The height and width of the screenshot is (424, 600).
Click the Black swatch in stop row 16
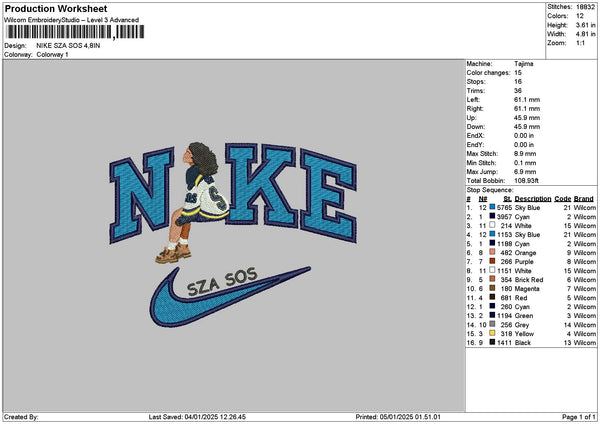click(x=492, y=342)
